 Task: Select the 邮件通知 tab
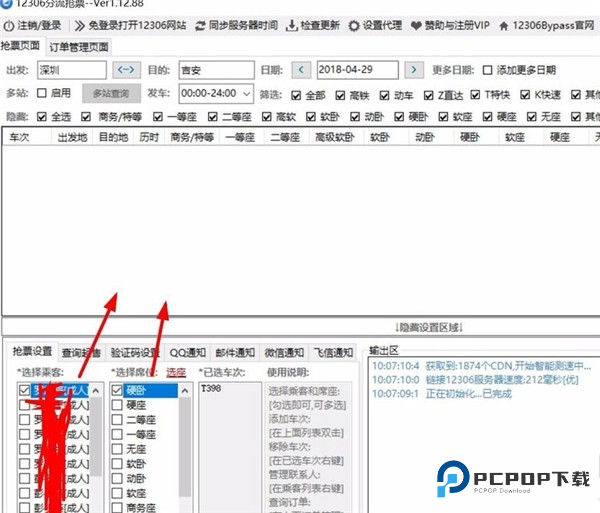(235, 353)
